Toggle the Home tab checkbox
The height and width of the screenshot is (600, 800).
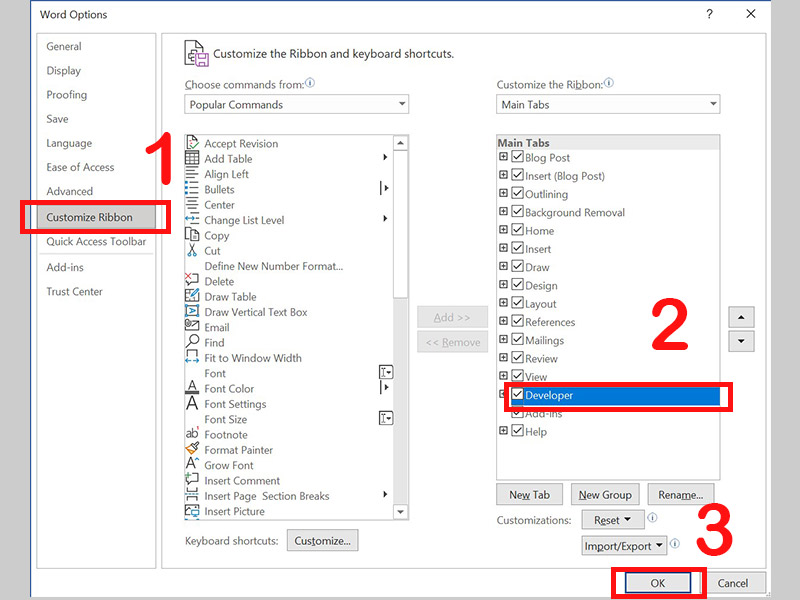coord(517,230)
